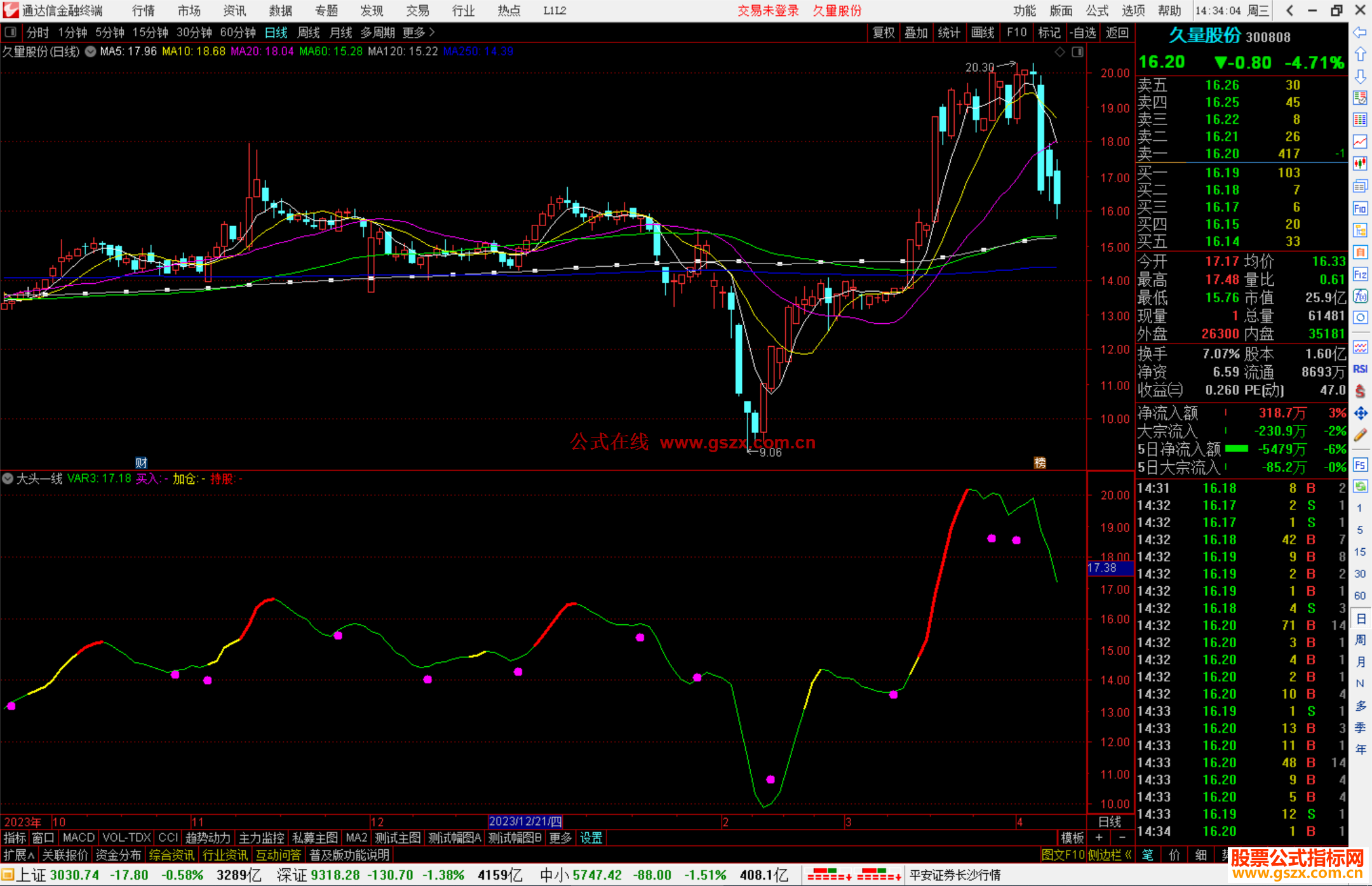Image resolution: width=1372 pixels, height=886 pixels.
Task: Switch to the MACD indicator tab
Action: click(x=78, y=838)
